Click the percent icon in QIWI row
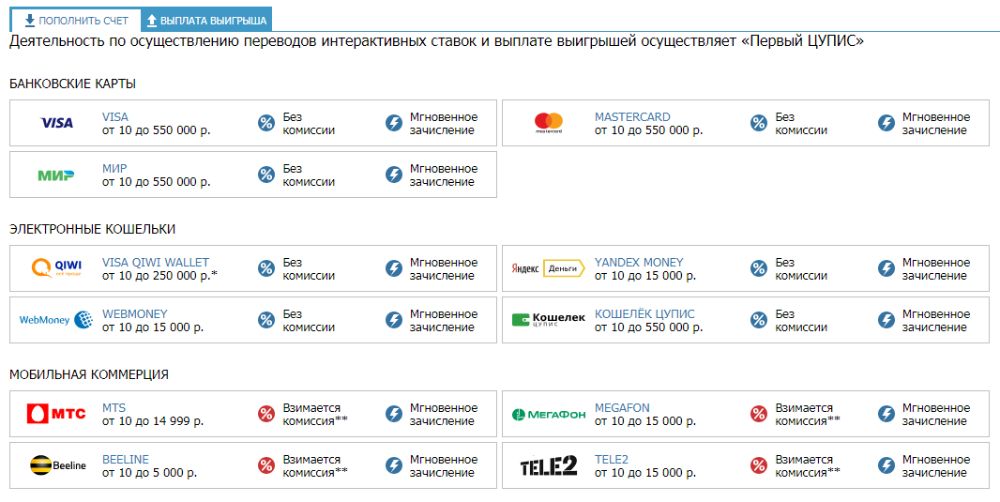 coord(266,269)
